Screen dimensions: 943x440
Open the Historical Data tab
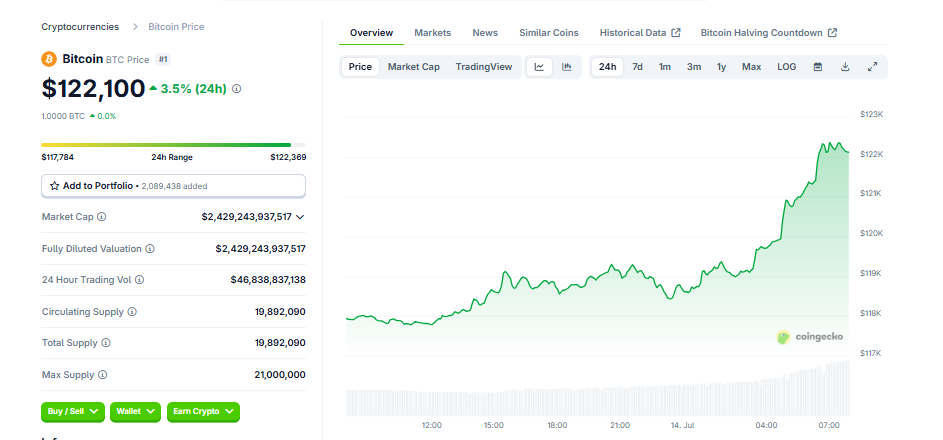point(640,32)
